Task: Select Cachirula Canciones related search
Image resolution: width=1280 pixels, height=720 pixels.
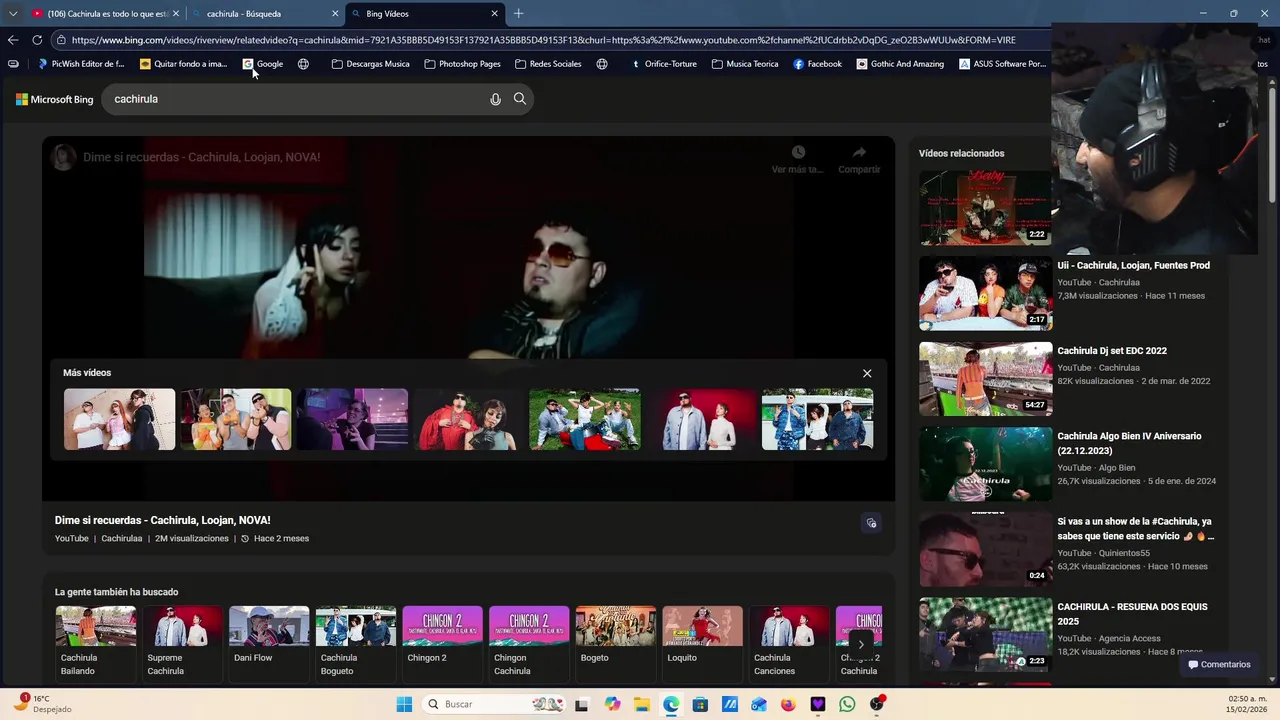Action: coord(789,642)
